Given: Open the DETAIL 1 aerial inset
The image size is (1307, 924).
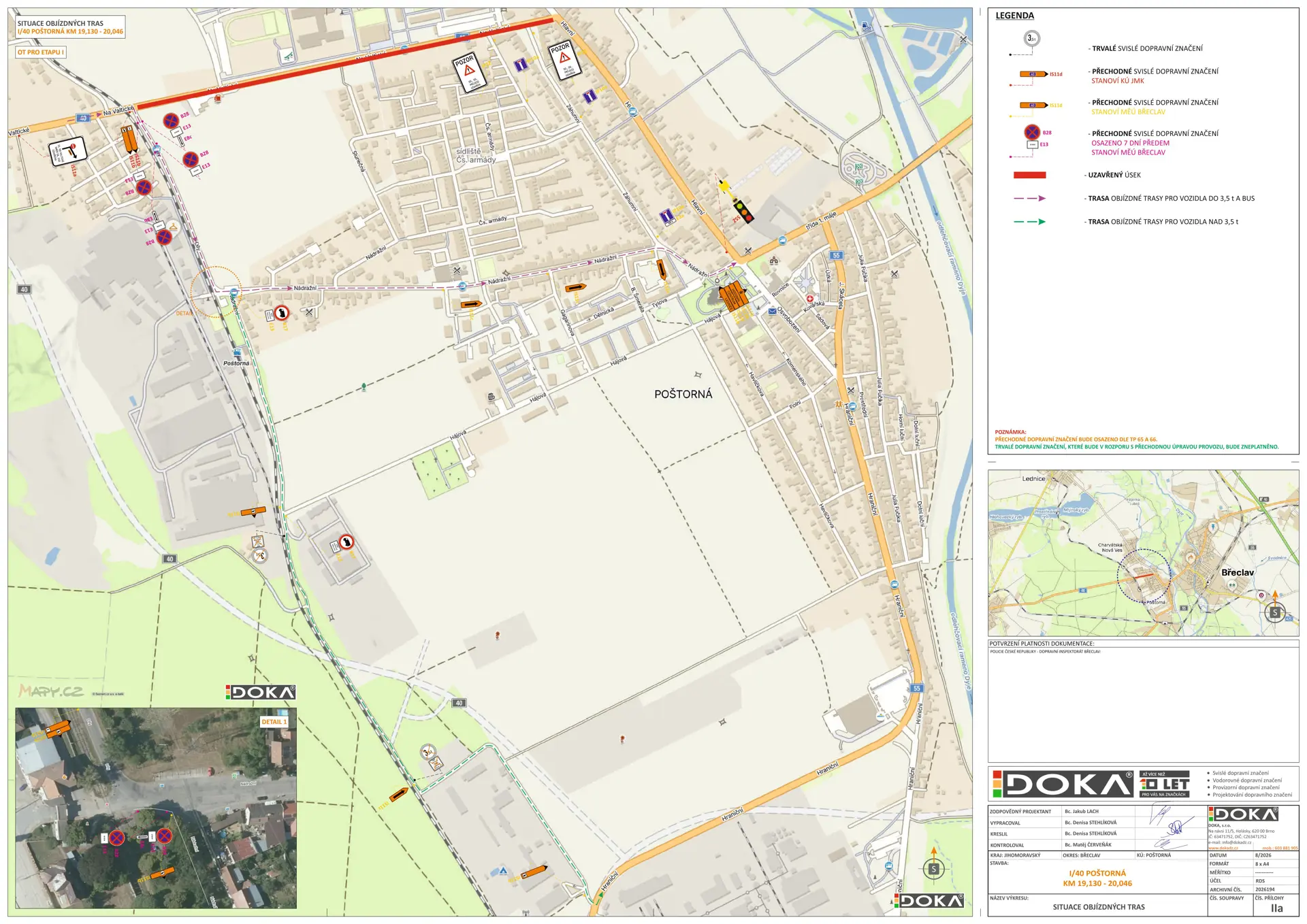Looking at the screenshot, I should point(156,808).
